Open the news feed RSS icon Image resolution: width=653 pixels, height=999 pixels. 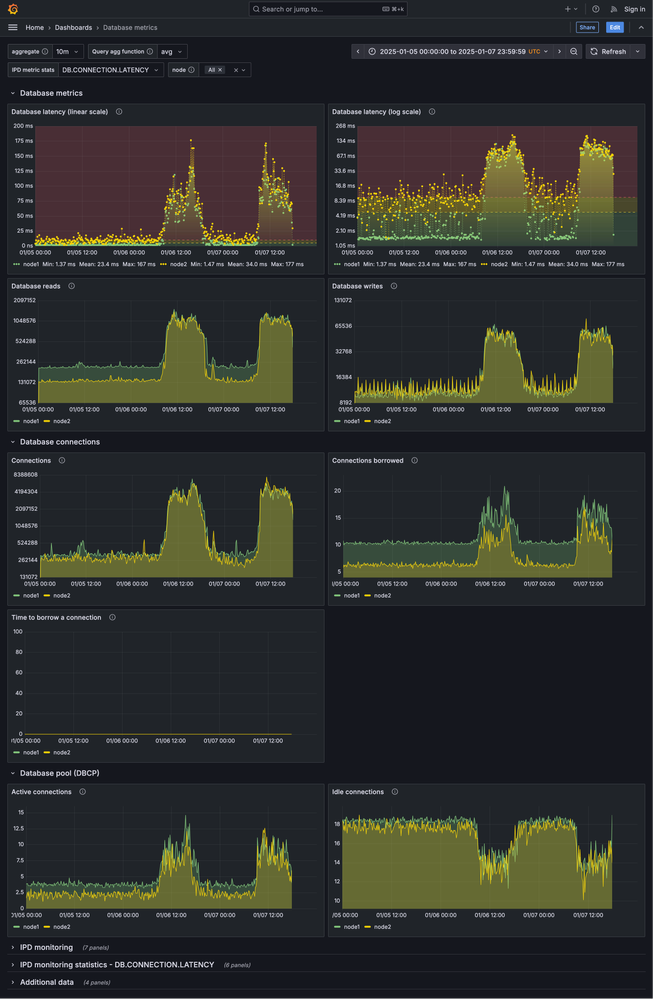(x=614, y=9)
